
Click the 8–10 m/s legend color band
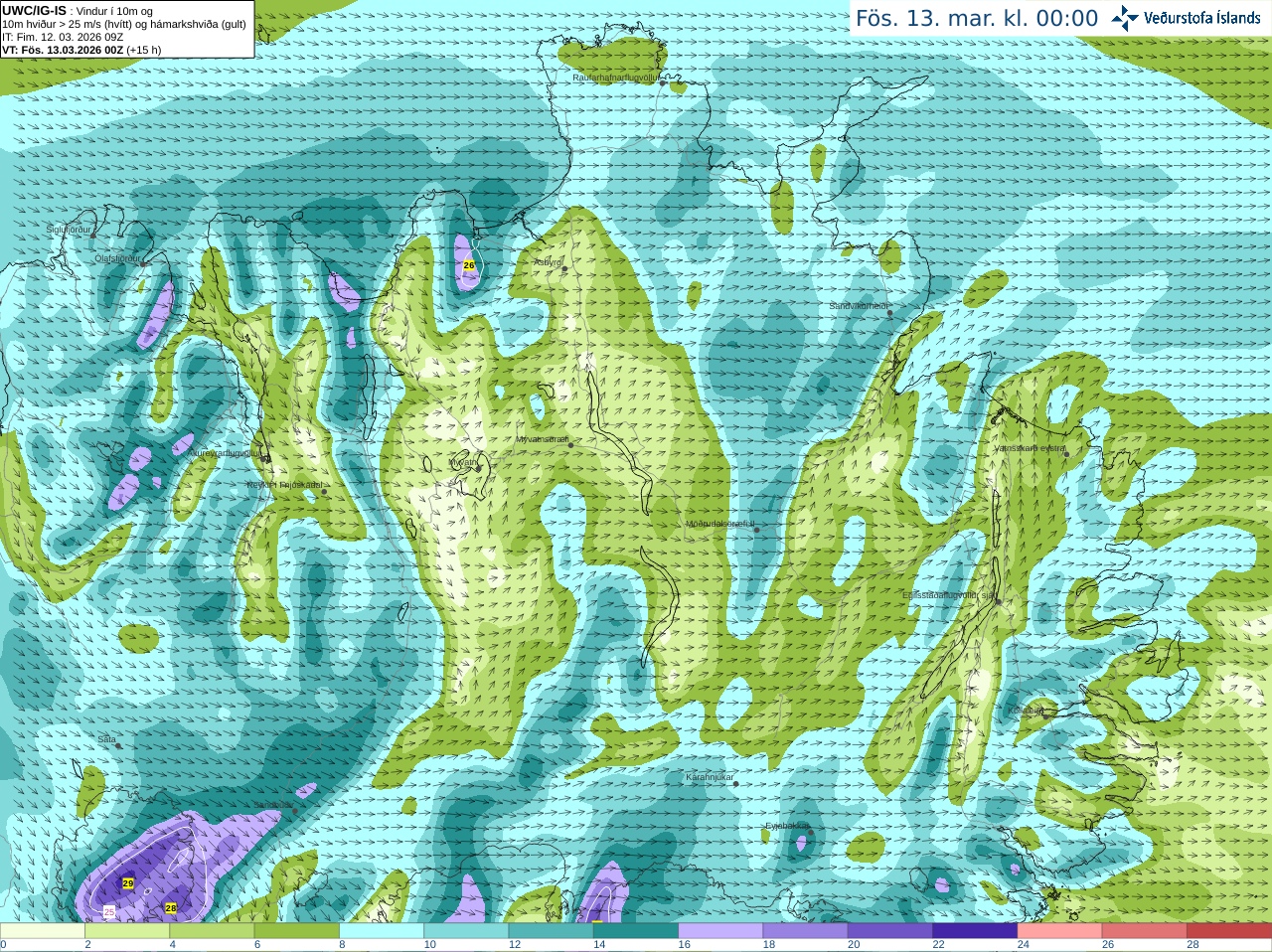(382, 931)
